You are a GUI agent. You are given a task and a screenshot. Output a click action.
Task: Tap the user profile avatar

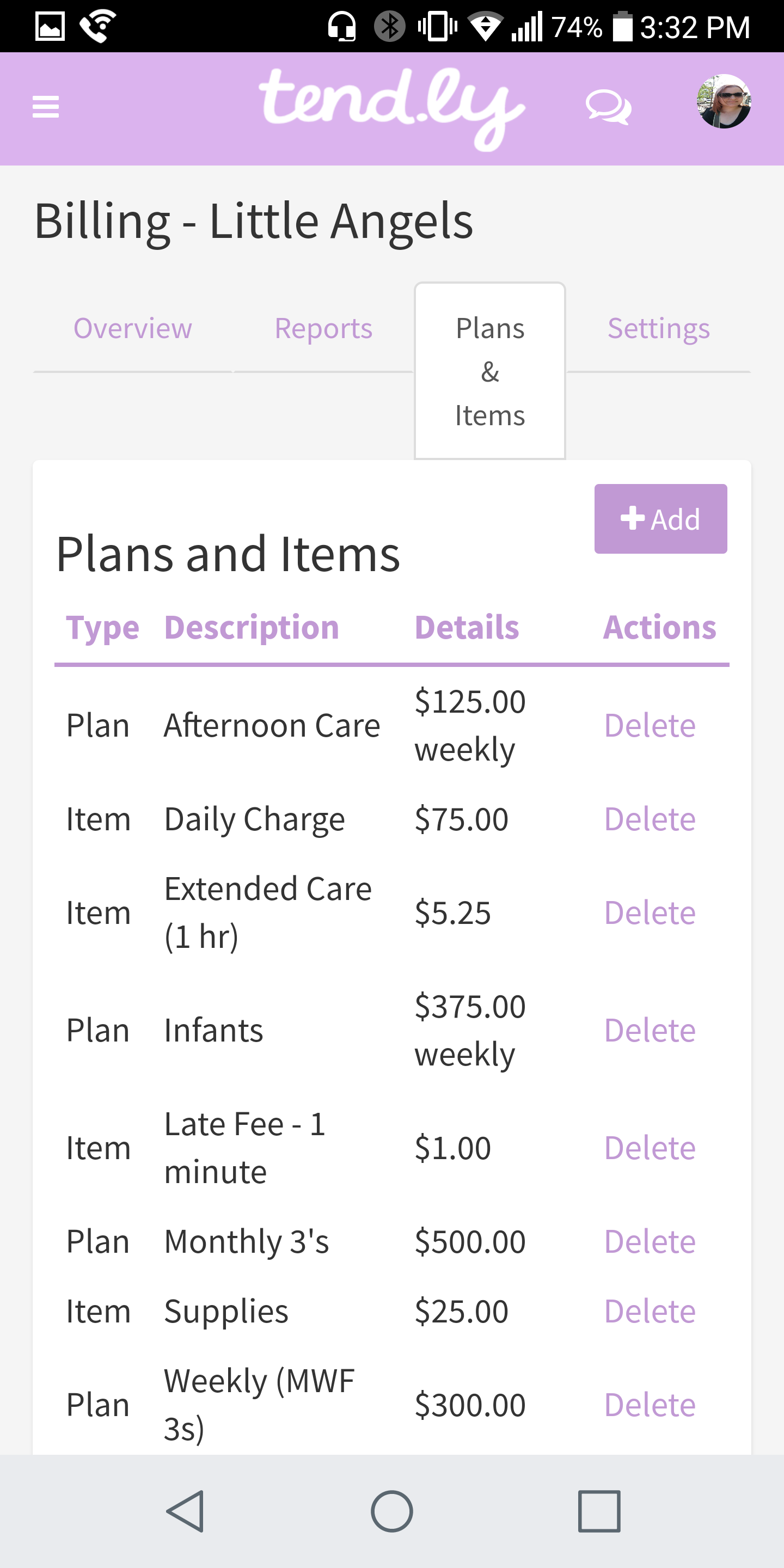[723, 102]
